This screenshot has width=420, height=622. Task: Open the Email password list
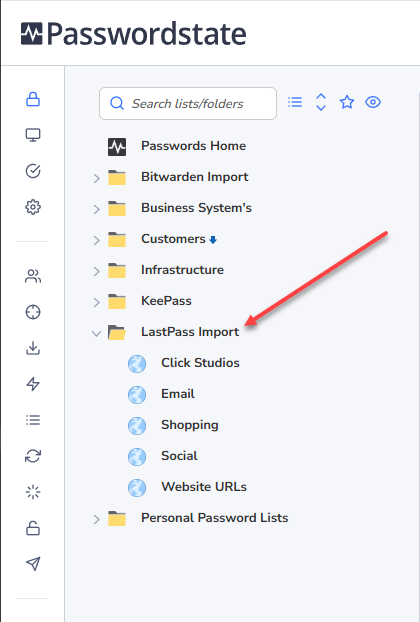click(x=178, y=394)
